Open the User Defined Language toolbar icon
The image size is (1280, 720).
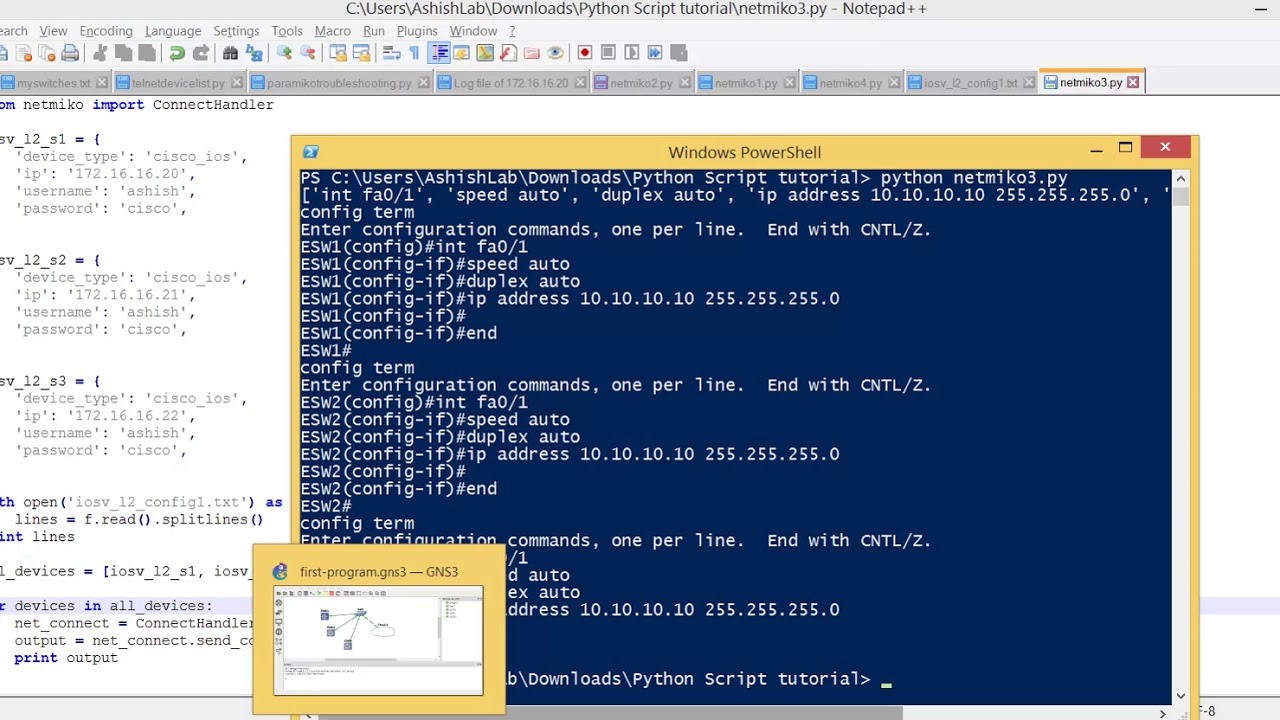coord(462,52)
